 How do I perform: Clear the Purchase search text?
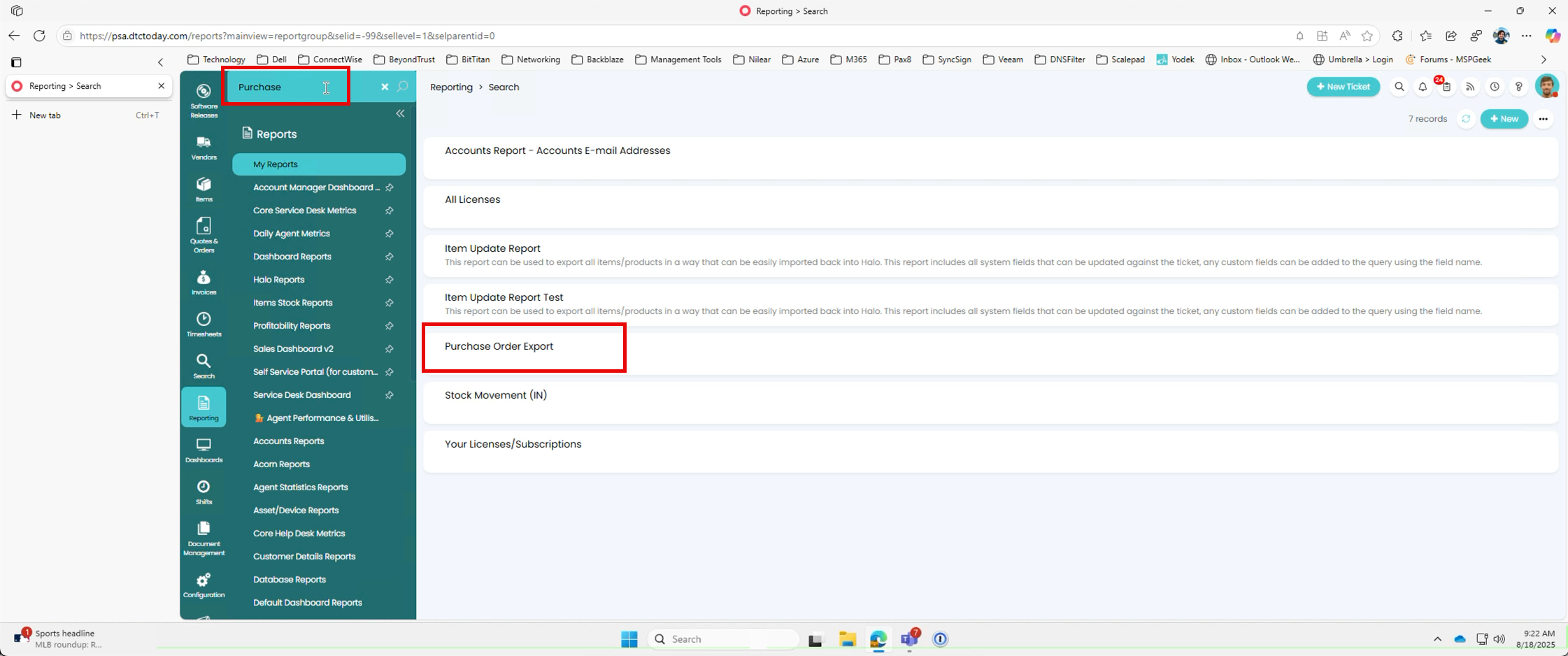point(385,87)
